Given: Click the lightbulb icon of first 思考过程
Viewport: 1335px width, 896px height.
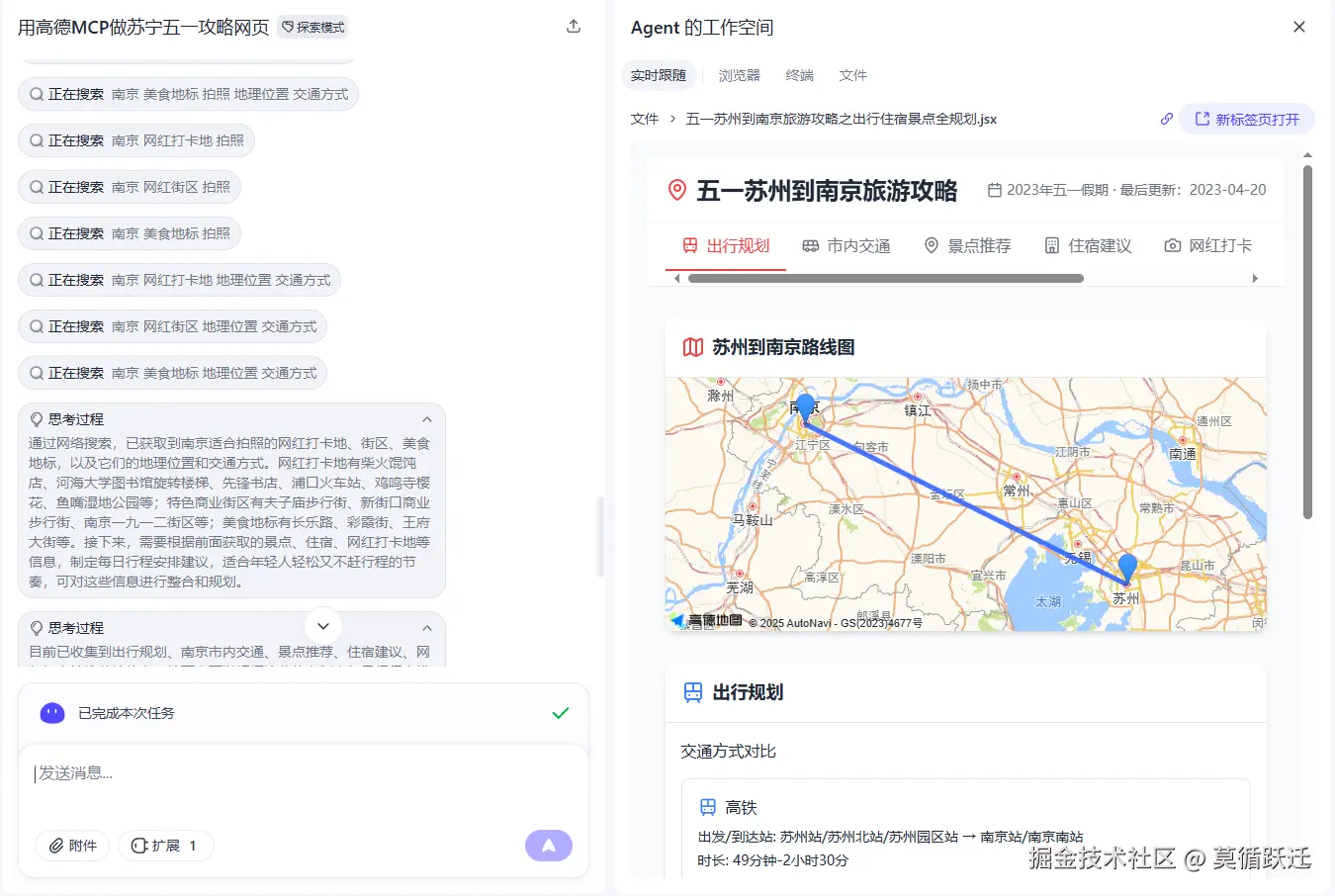Looking at the screenshot, I should coord(37,419).
